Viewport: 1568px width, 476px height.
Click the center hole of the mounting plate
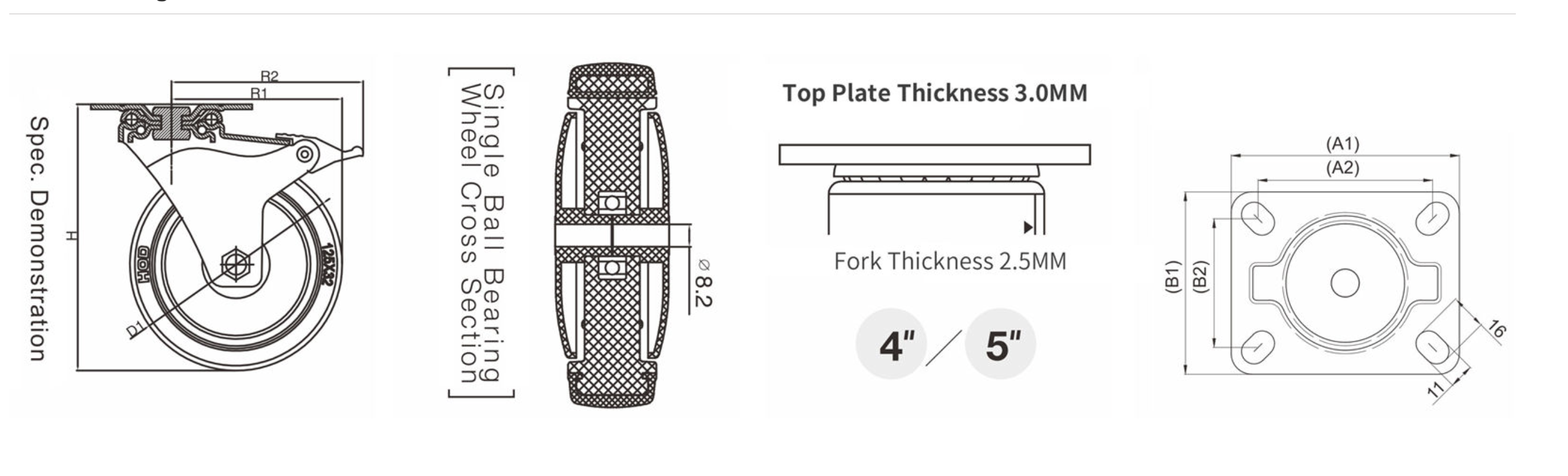[1344, 283]
